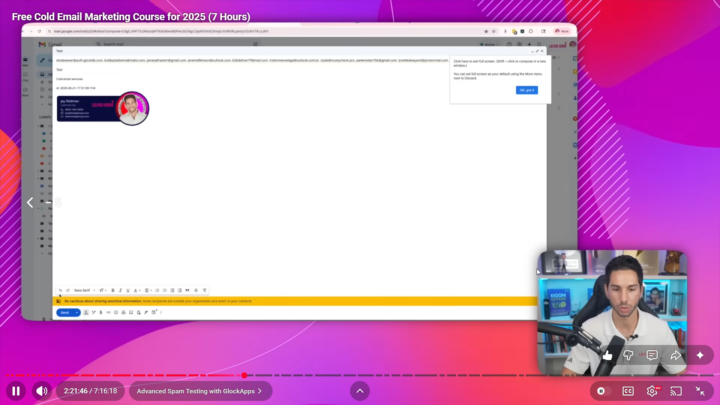720x405 pixels.
Task: Exit full screen mode icon
Action: point(700,391)
